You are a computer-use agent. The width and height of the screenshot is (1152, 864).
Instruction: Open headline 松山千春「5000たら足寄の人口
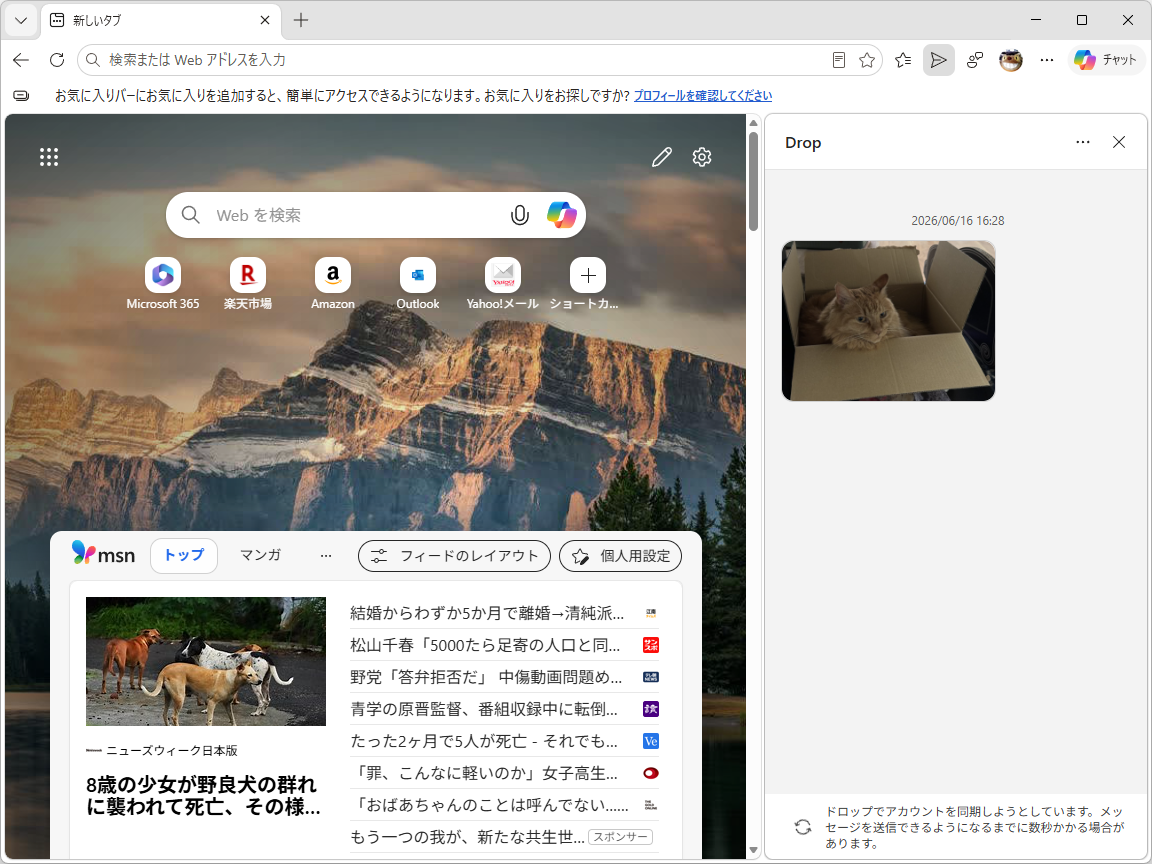pyautogui.click(x=485, y=645)
